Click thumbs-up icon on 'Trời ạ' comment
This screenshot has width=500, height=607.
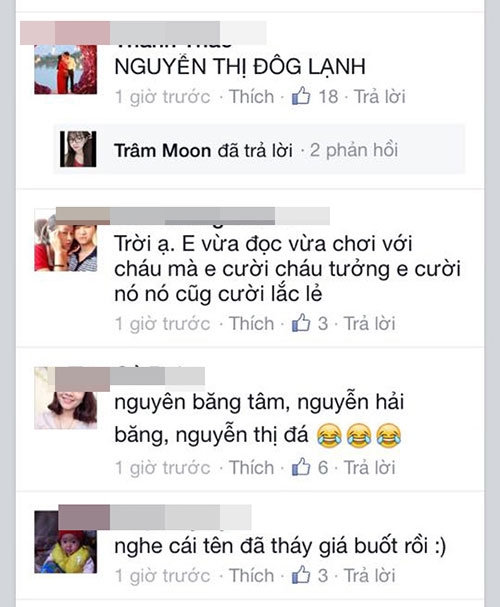point(301,323)
